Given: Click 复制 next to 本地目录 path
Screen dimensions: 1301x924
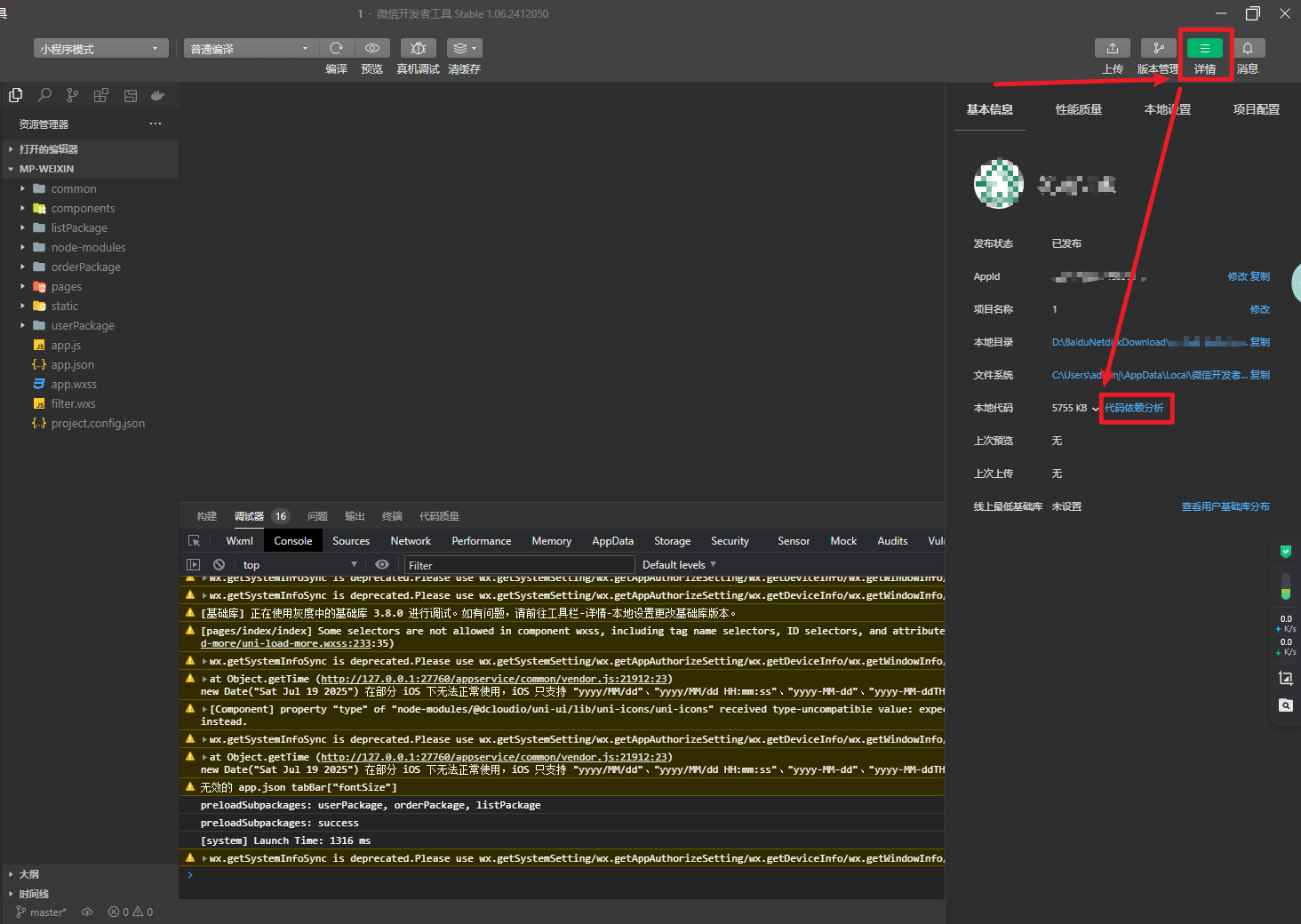Looking at the screenshot, I should point(1260,342).
